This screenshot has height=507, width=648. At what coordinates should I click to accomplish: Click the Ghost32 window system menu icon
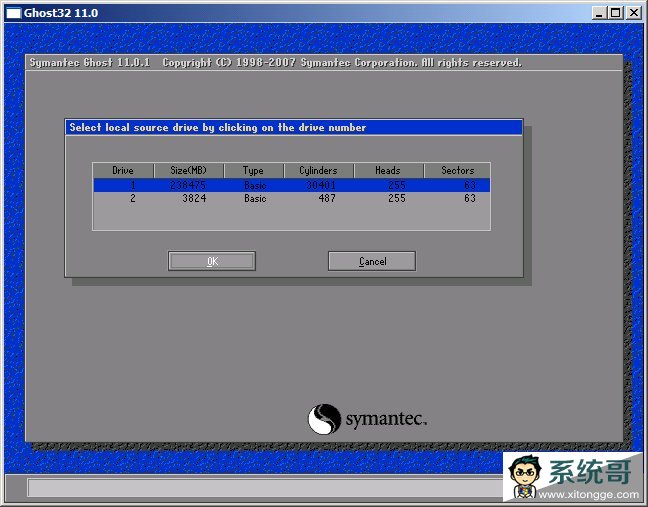tap(13, 13)
